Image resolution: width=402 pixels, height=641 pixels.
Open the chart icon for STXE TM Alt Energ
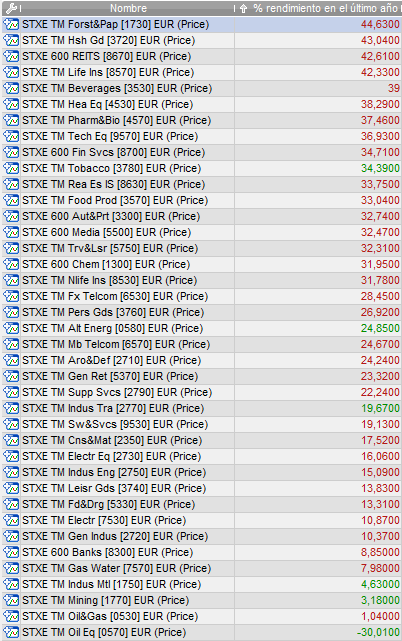[x=11, y=328]
